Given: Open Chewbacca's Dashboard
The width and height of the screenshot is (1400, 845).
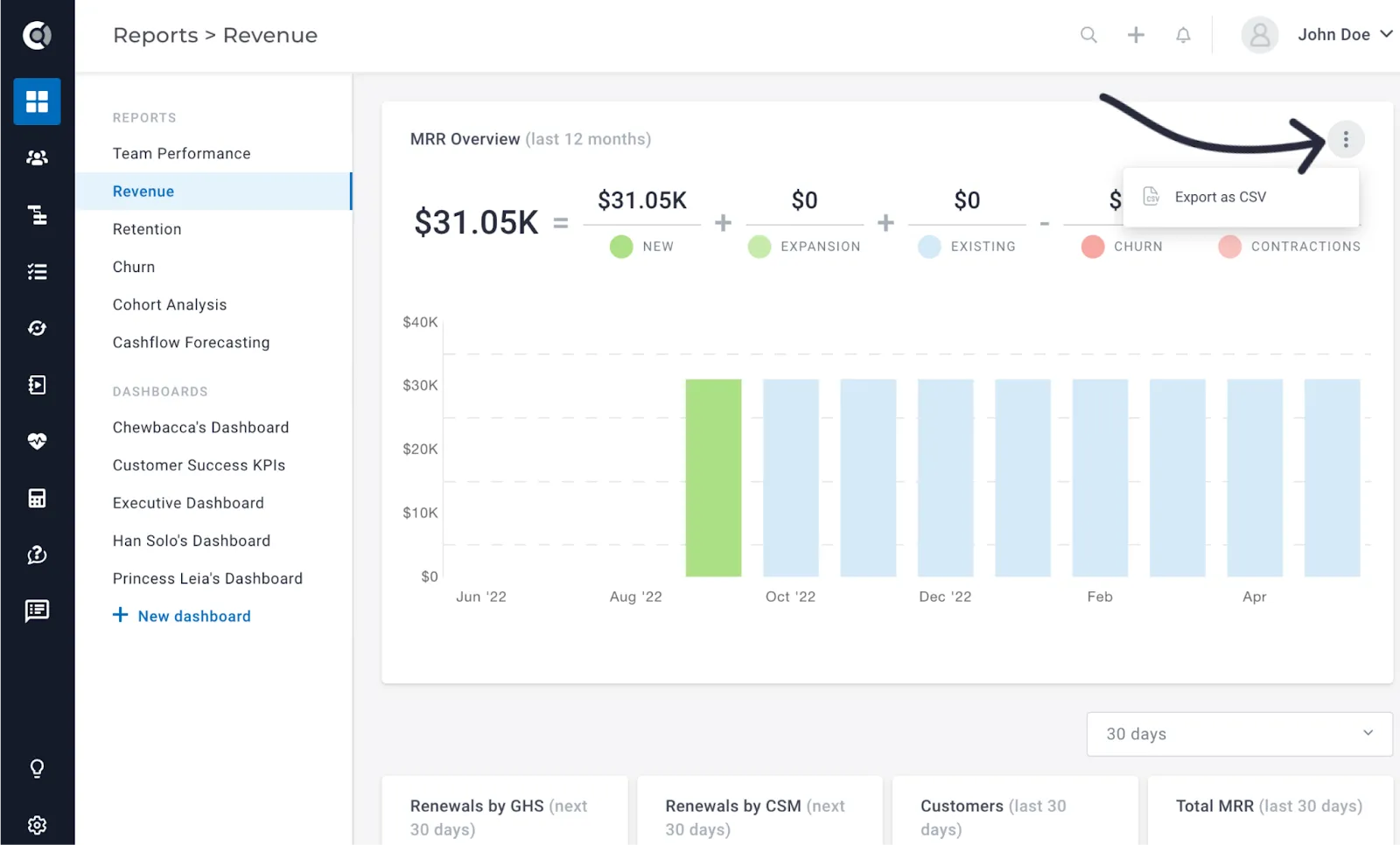Looking at the screenshot, I should click(x=200, y=427).
